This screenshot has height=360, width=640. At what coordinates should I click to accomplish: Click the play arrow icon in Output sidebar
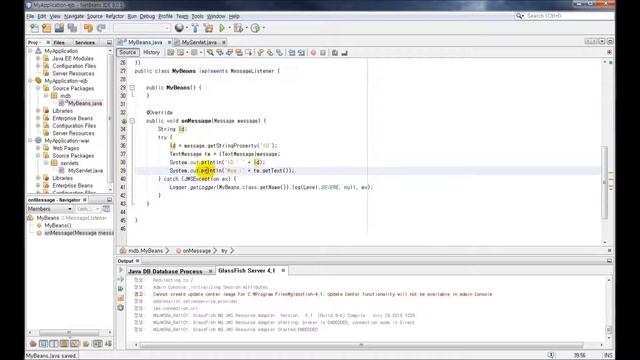[x=121, y=270]
